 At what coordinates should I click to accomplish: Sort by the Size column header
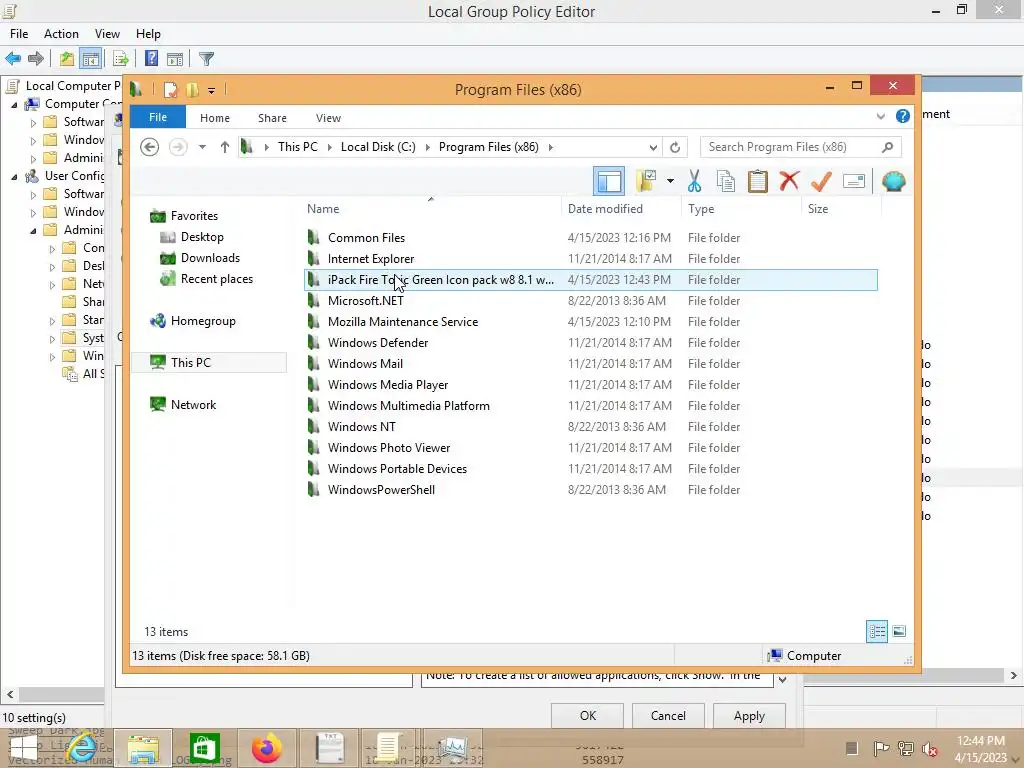coord(841,208)
